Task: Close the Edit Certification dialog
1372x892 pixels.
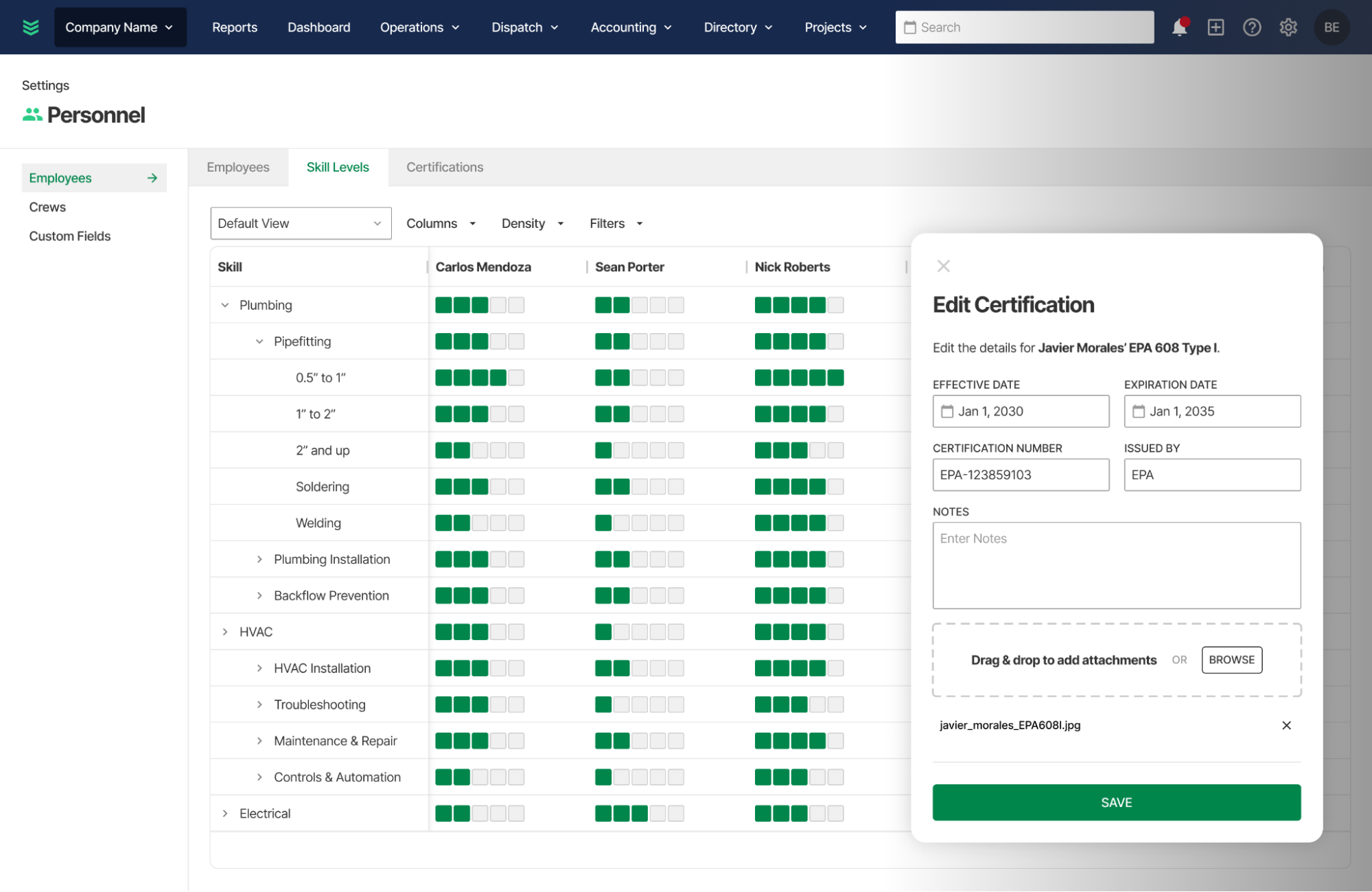Action: [x=944, y=266]
